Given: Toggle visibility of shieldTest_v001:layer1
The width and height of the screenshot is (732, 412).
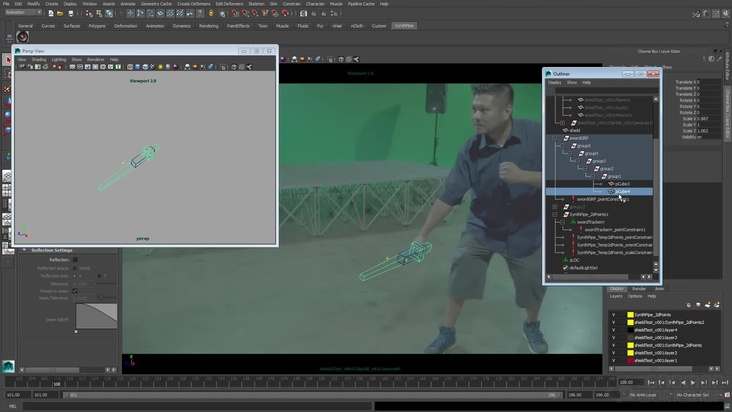Looking at the screenshot, I should coord(613,361).
